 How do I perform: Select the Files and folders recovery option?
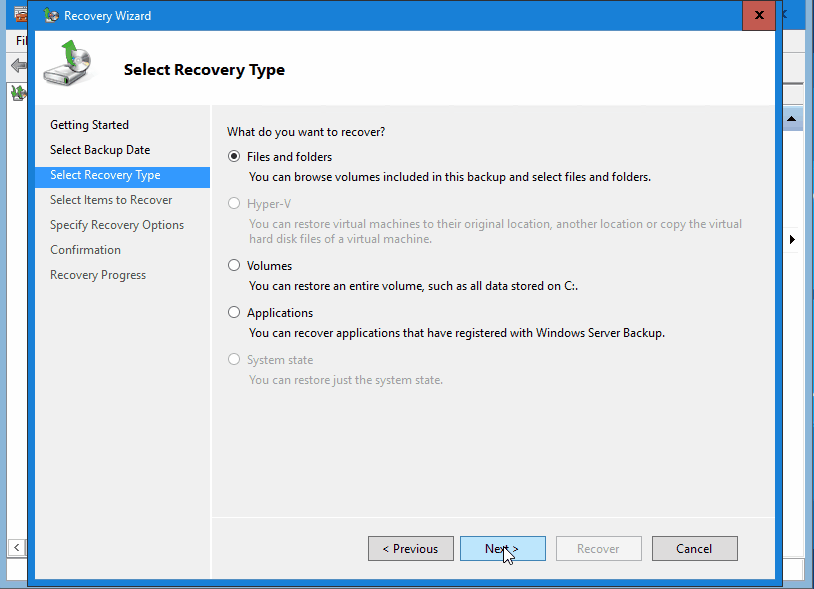[x=232, y=156]
